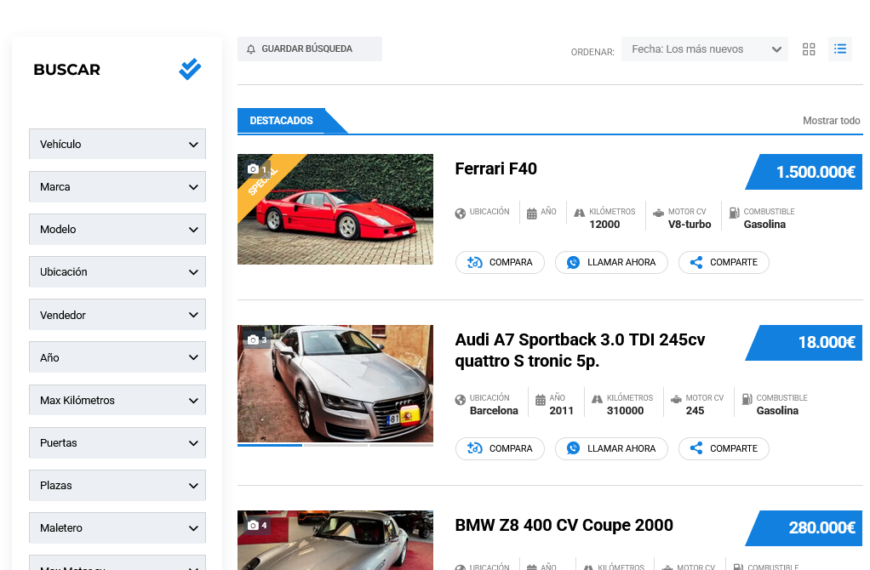Click the camera photo count icon on BMW Z8
This screenshot has height=570, width=870.
point(253,525)
